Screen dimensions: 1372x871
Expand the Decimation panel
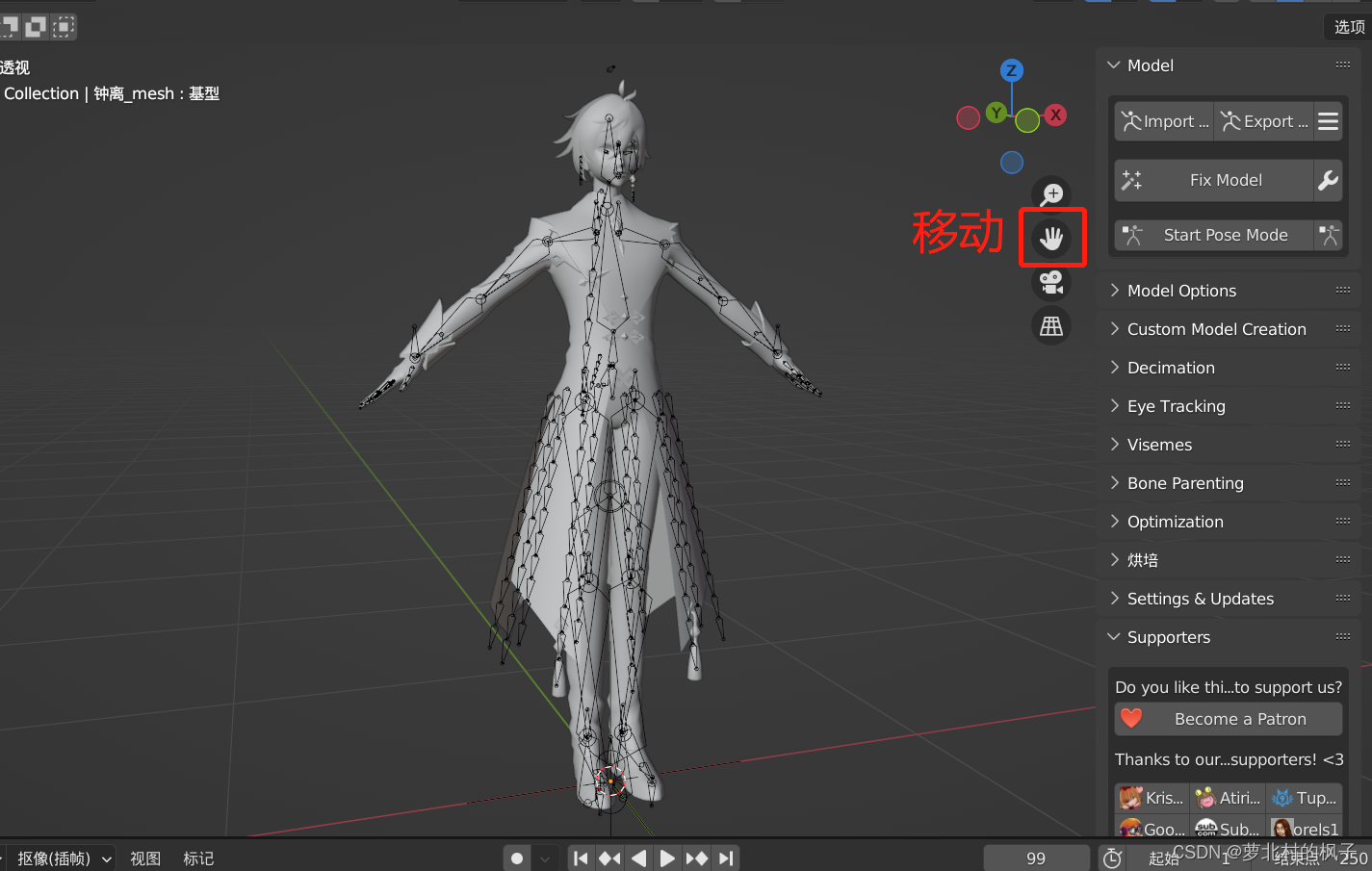[x=1115, y=368]
